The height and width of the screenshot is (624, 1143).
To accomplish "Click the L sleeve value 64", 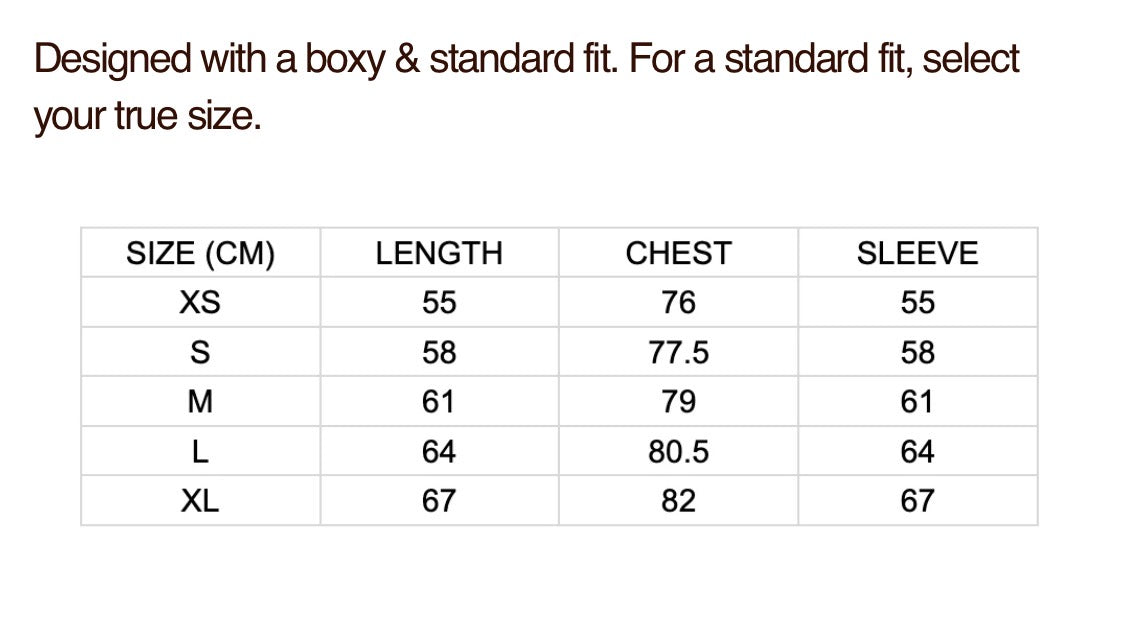I will [x=917, y=451].
